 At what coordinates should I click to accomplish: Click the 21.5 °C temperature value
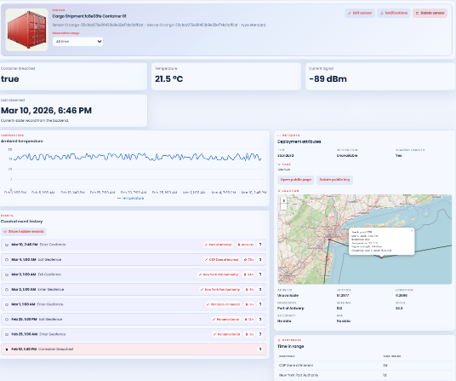[x=169, y=79]
